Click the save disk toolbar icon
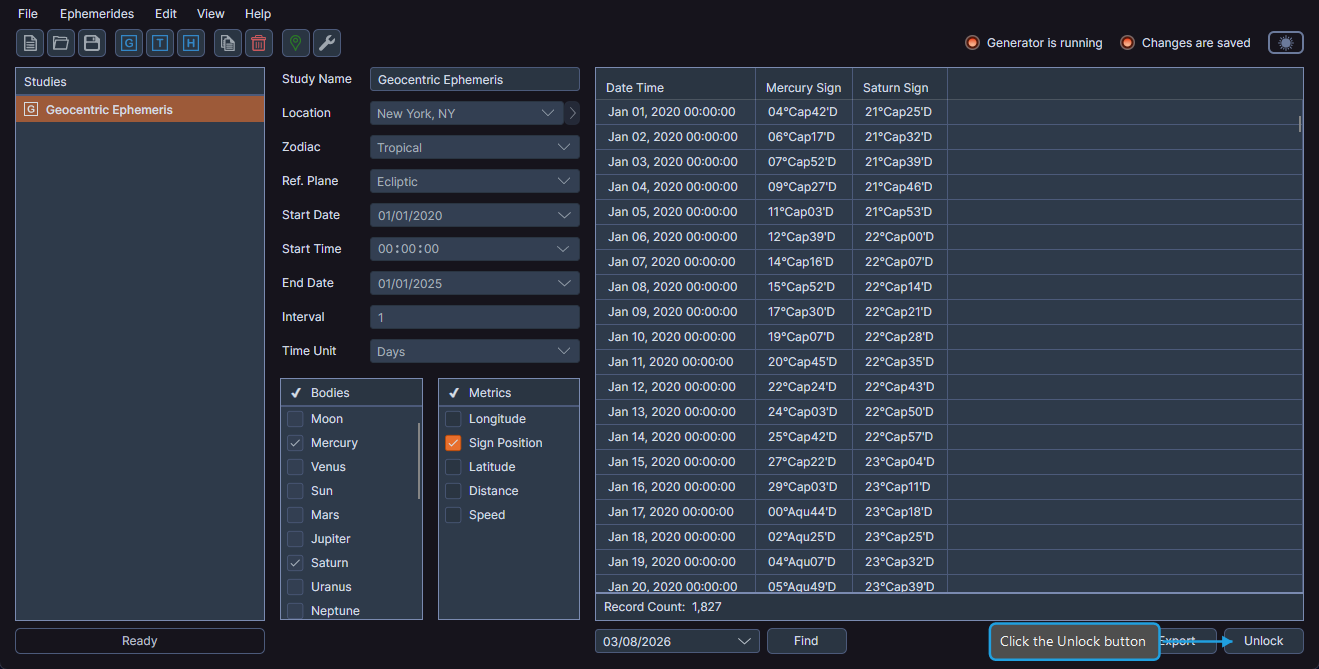This screenshot has width=1319, height=669. click(x=92, y=43)
